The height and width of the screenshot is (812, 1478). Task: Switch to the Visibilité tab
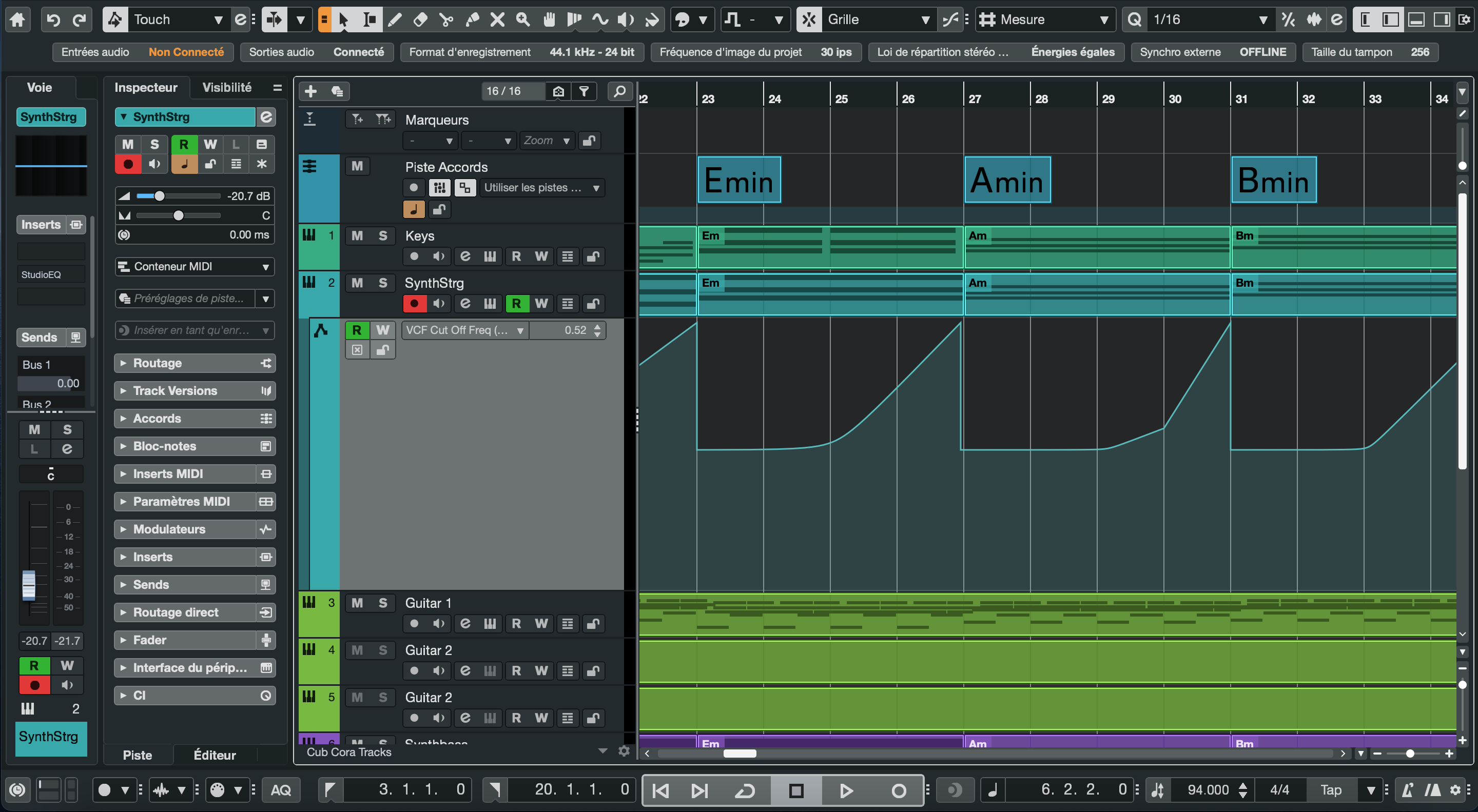click(x=227, y=87)
